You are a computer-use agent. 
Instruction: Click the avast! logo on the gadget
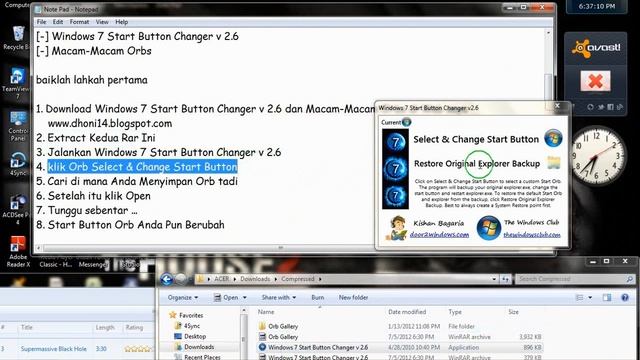[596, 48]
